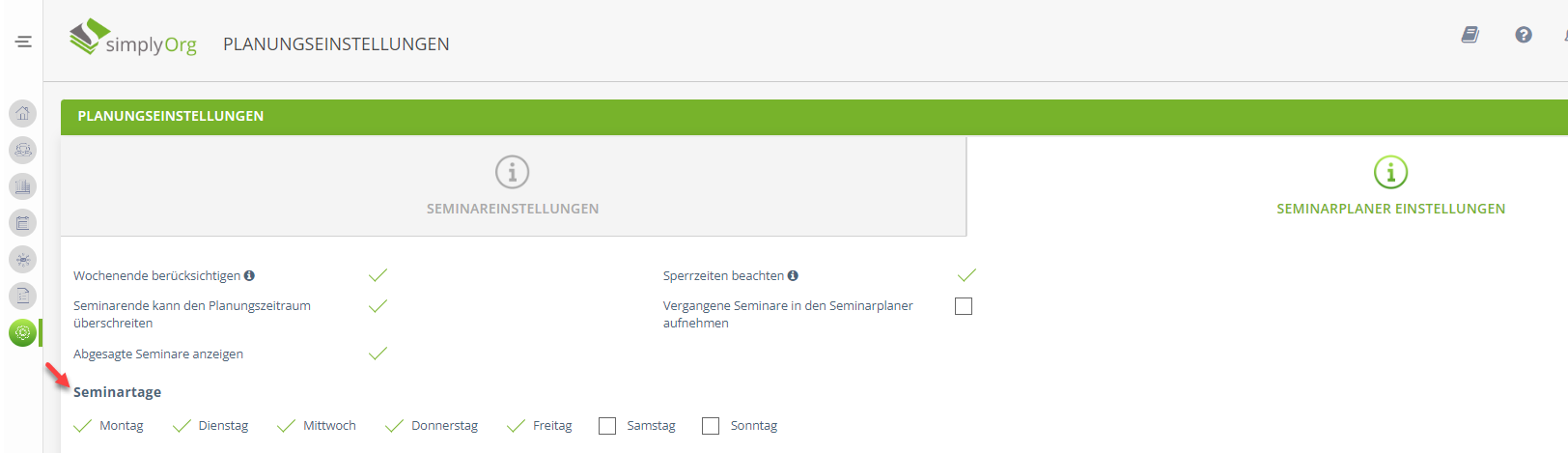Toggle the hamburger sidebar menu
Image resolution: width=1568 pixels, height=453 pixels.
23,42
